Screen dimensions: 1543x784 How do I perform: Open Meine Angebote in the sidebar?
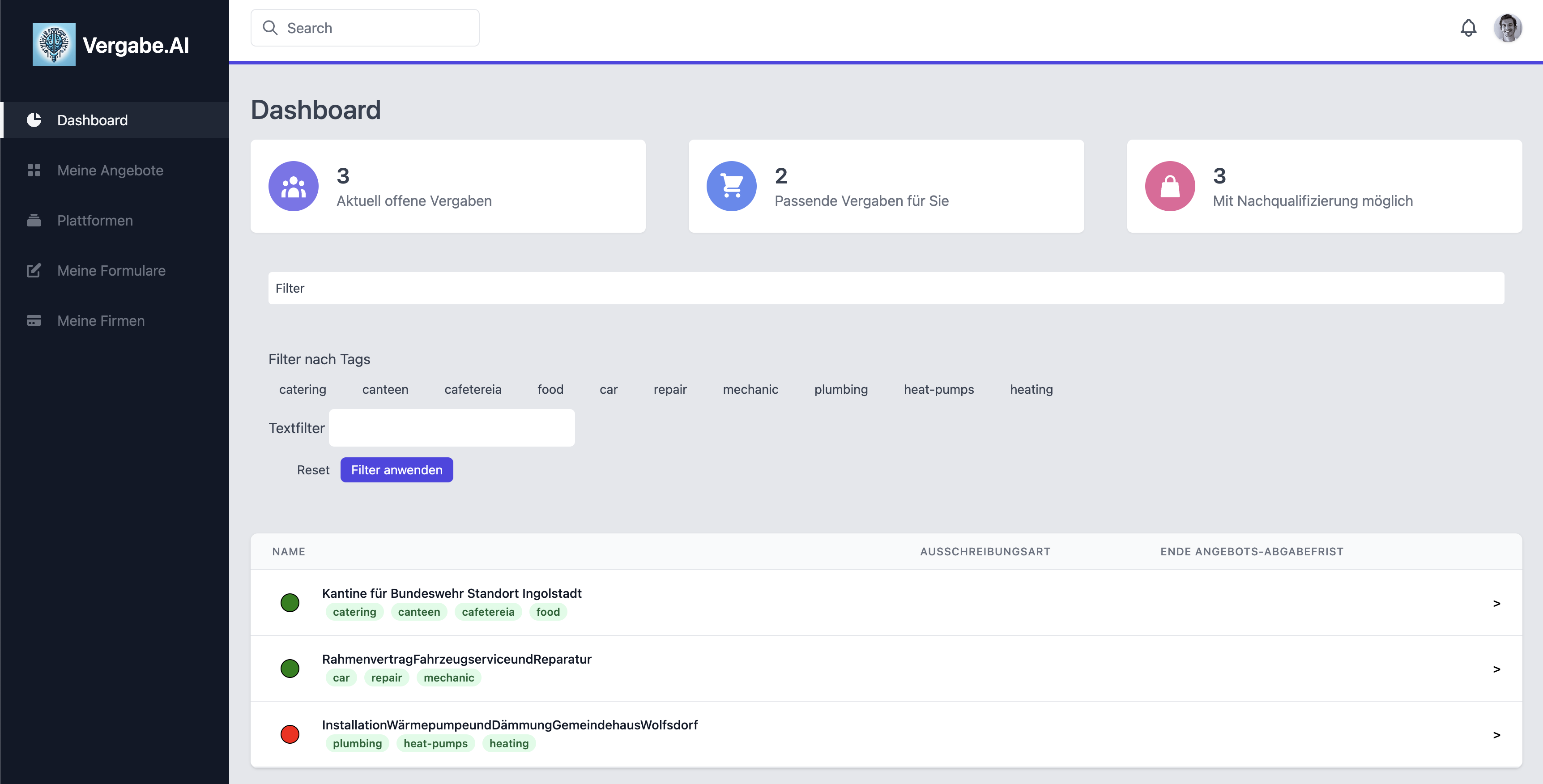coord(110,170)
